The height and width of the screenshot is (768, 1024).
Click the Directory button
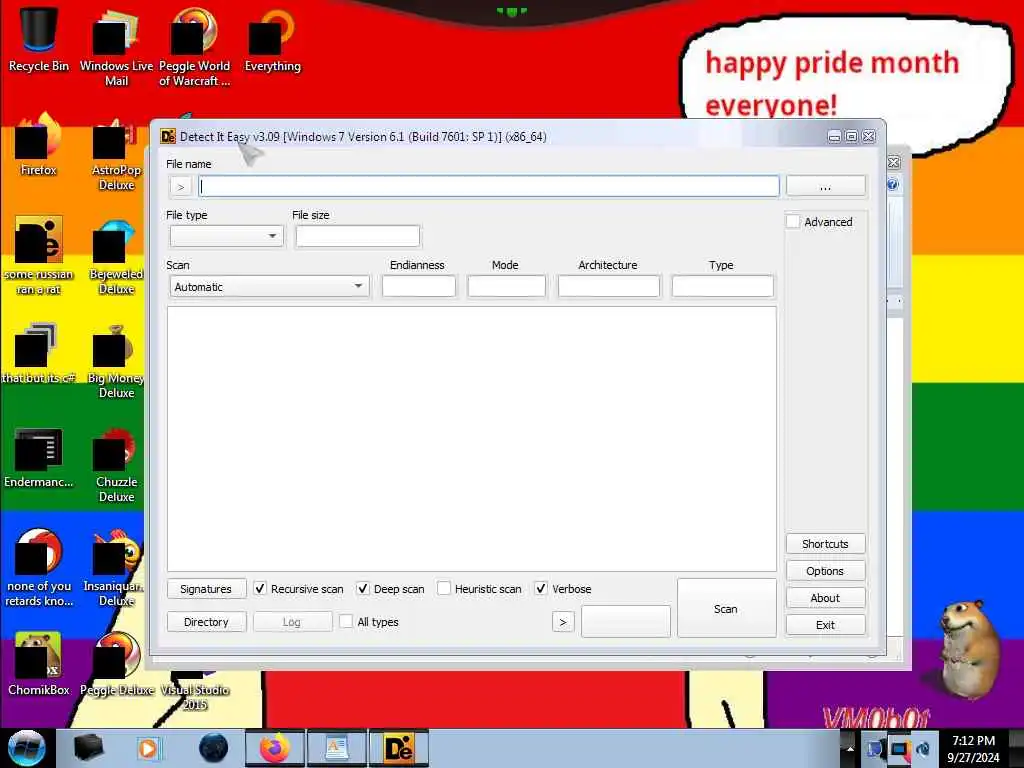pos(206,622)
